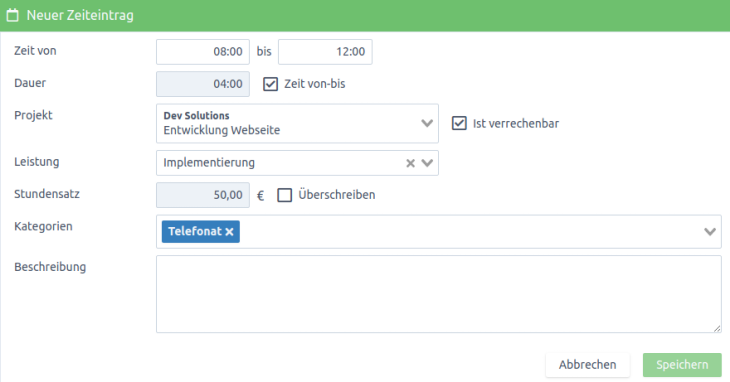Uncheck Ist verrechenbar

459,123
